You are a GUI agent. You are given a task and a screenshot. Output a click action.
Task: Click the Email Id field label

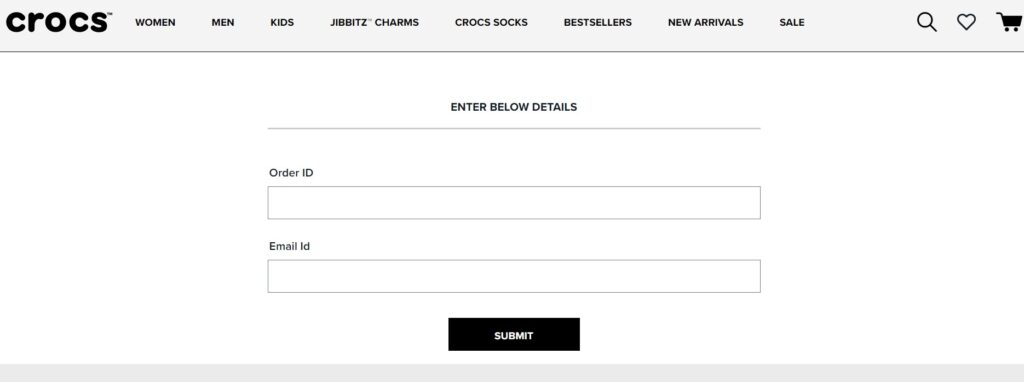point(289,247)
